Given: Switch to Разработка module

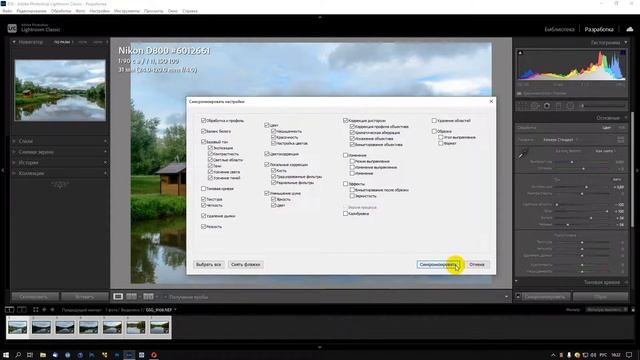Looking at the screenshot, I should click(599, 29).
